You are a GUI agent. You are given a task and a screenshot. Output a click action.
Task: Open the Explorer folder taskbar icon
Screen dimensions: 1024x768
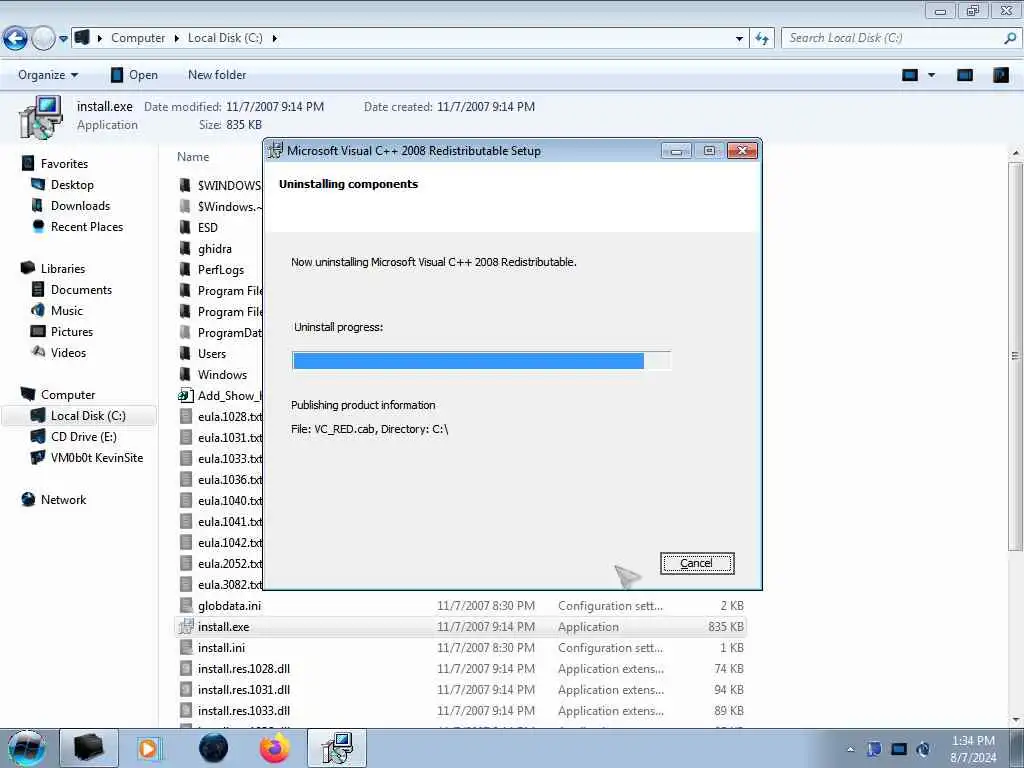(88, 748)
